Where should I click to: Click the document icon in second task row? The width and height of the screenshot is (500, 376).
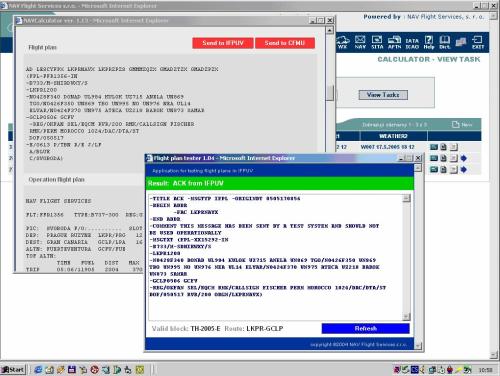[443, 158]
